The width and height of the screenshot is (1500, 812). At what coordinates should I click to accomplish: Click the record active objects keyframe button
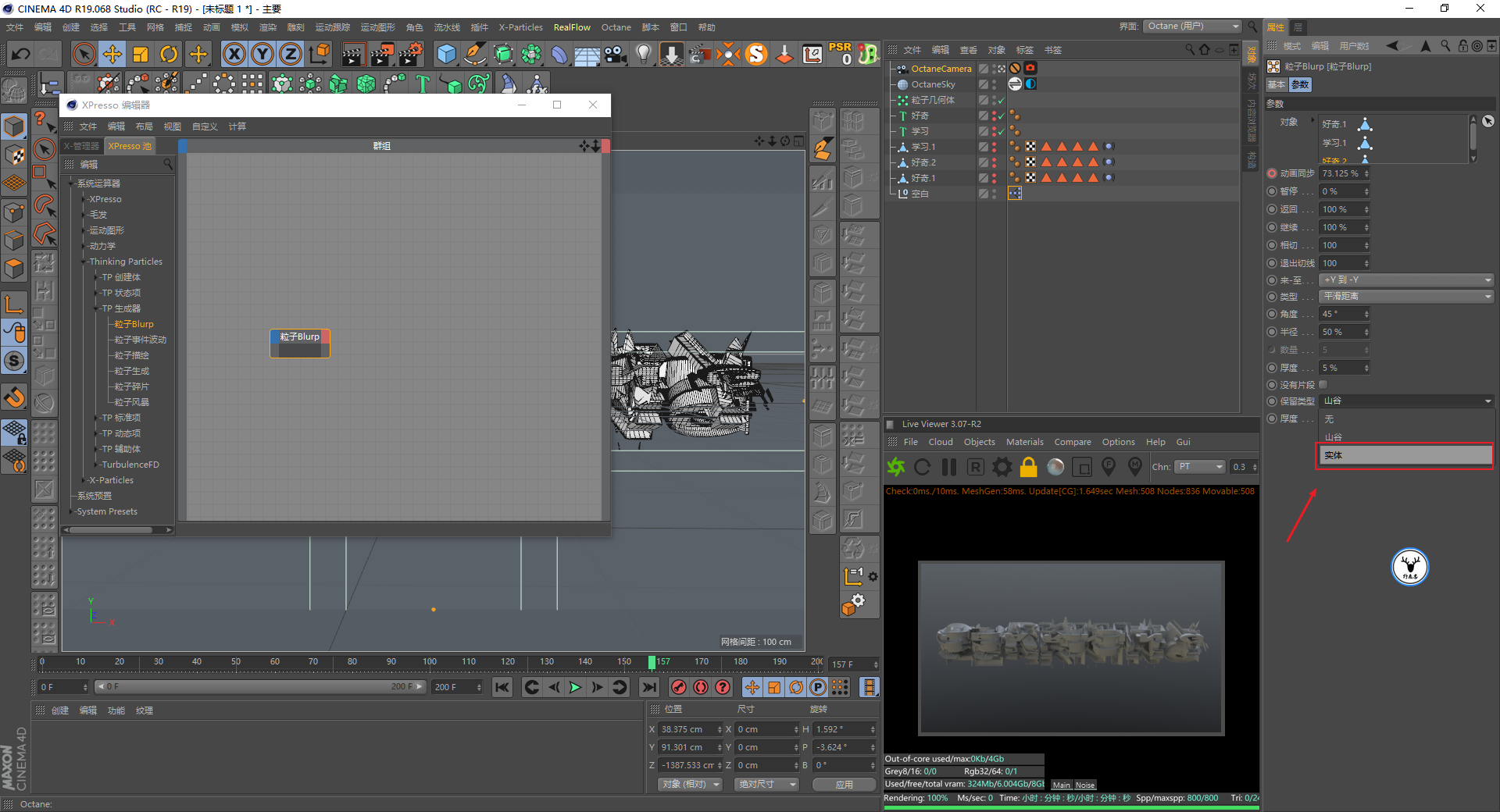678,687
